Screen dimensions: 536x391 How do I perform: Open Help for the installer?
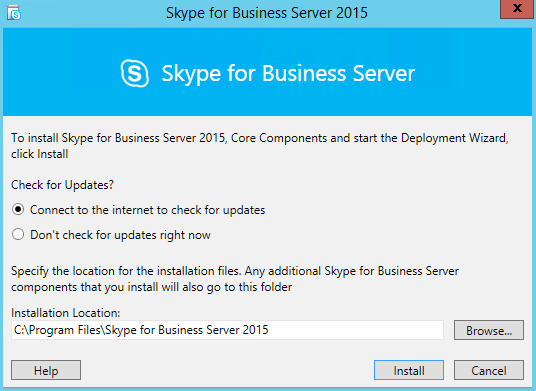[x=46, y=370]
